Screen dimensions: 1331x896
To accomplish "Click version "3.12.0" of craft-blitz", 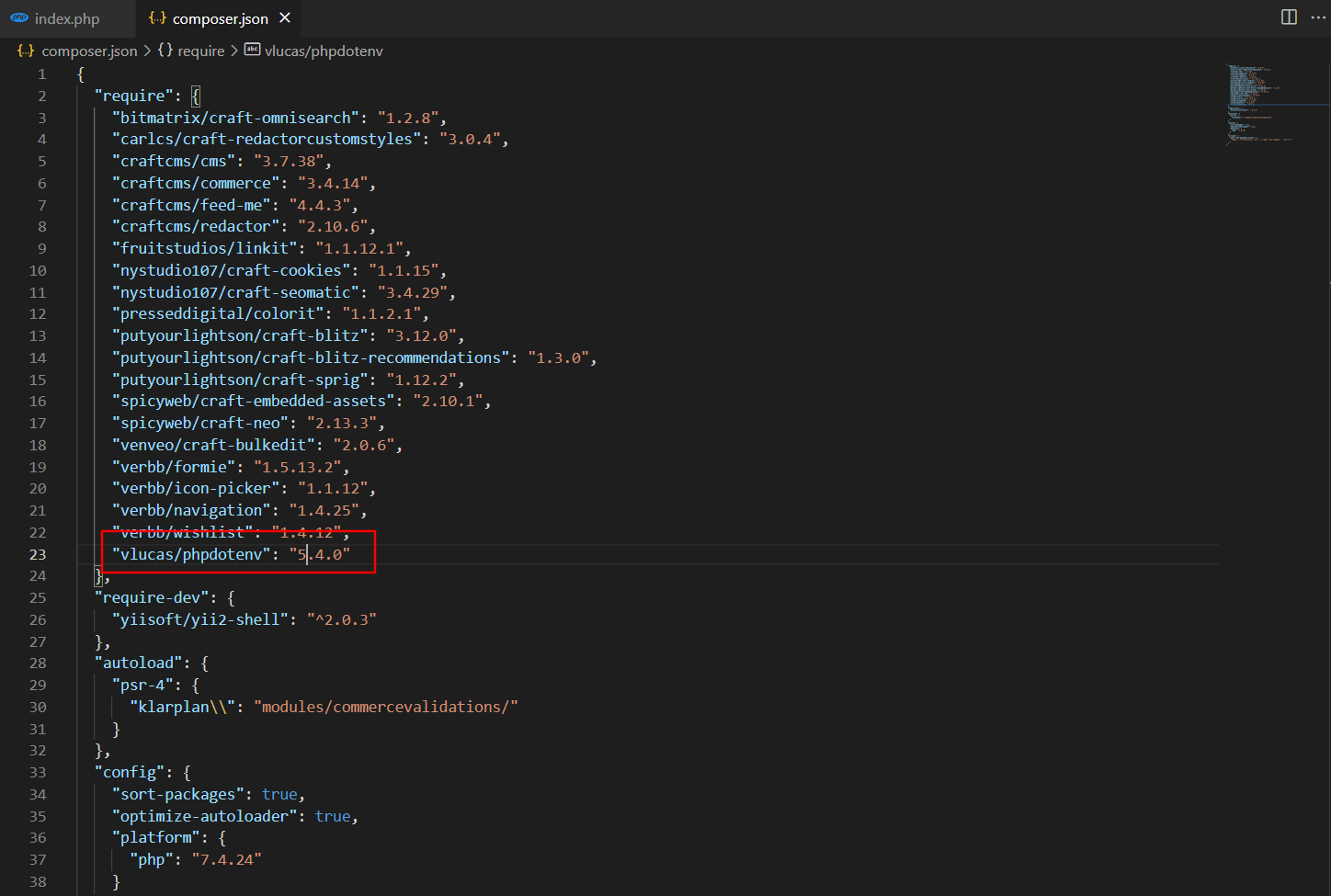I will (422, 335).
